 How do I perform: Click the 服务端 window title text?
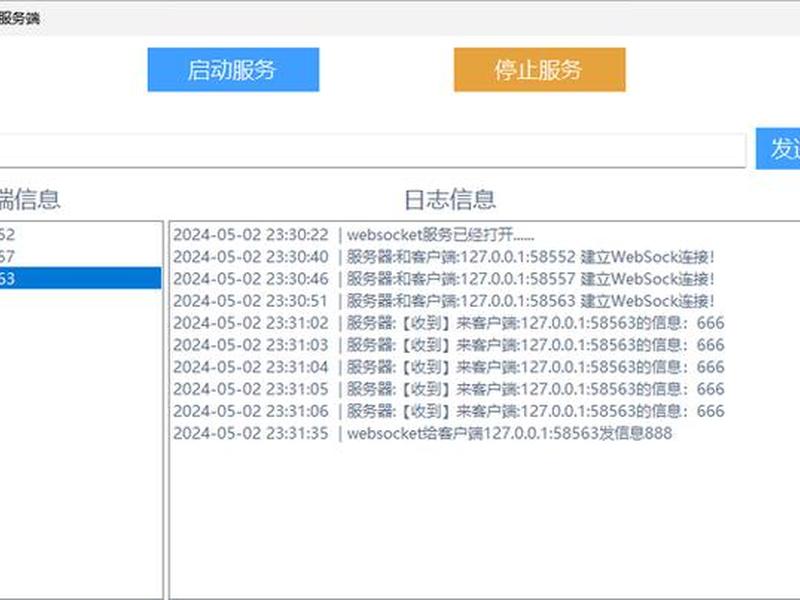19,18
